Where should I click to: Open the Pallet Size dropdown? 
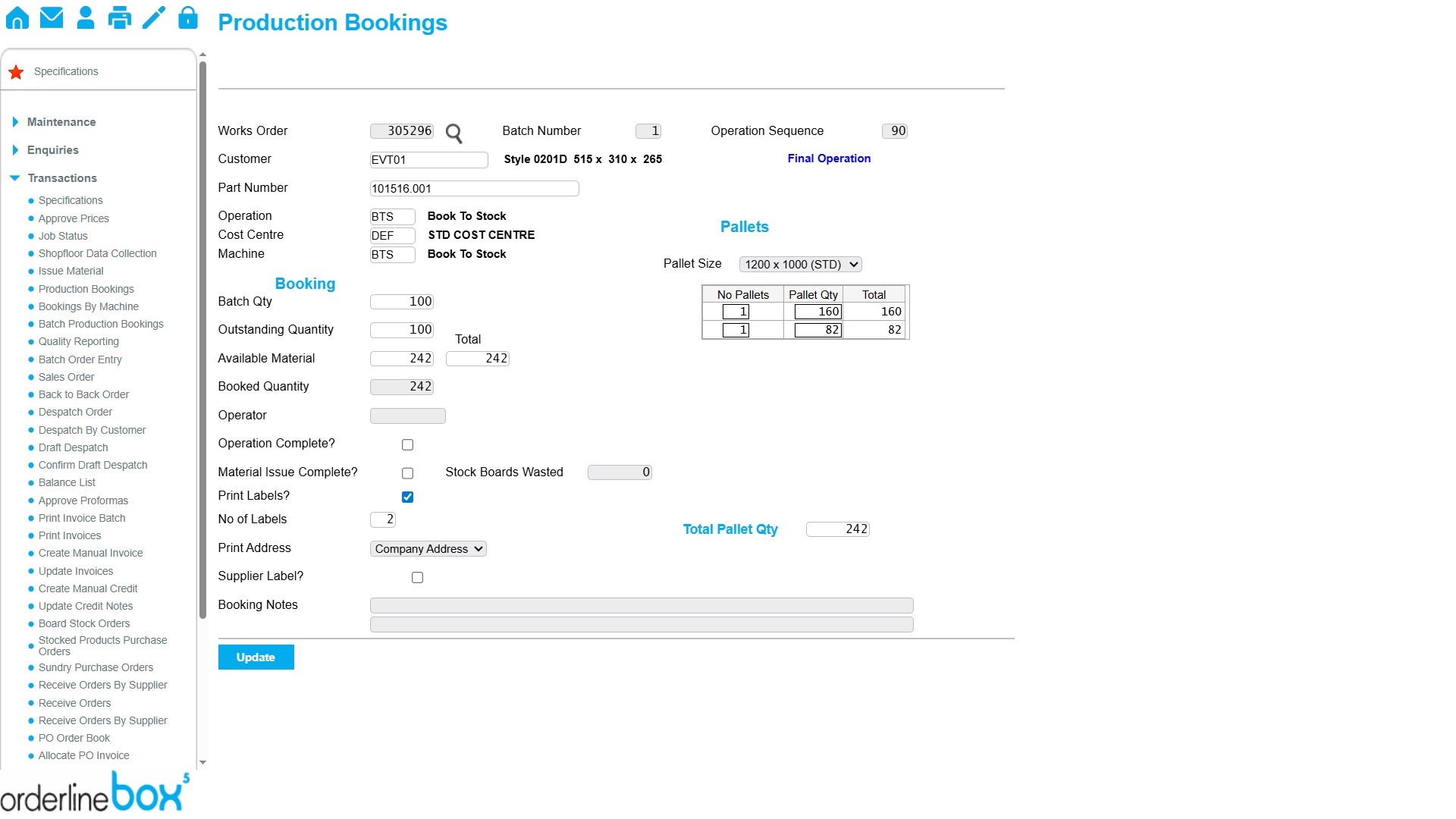click(x=800, y=264)
